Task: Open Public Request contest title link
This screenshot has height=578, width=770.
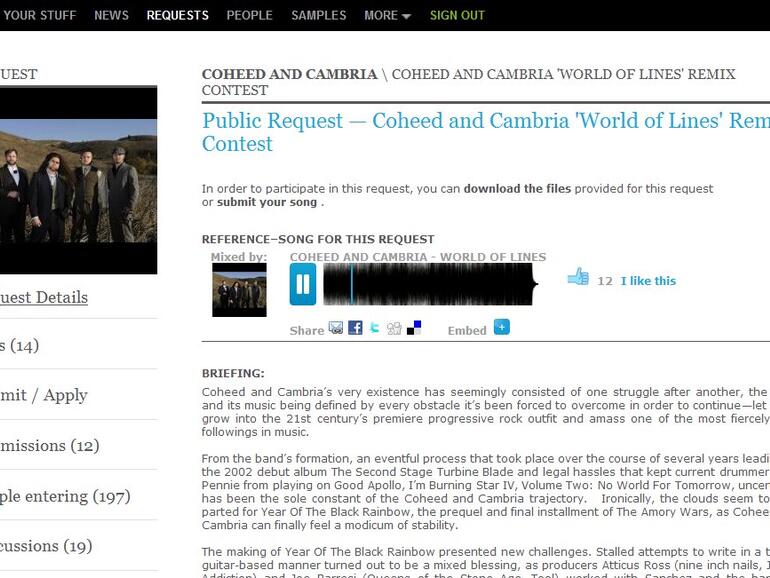Action: 486,132
